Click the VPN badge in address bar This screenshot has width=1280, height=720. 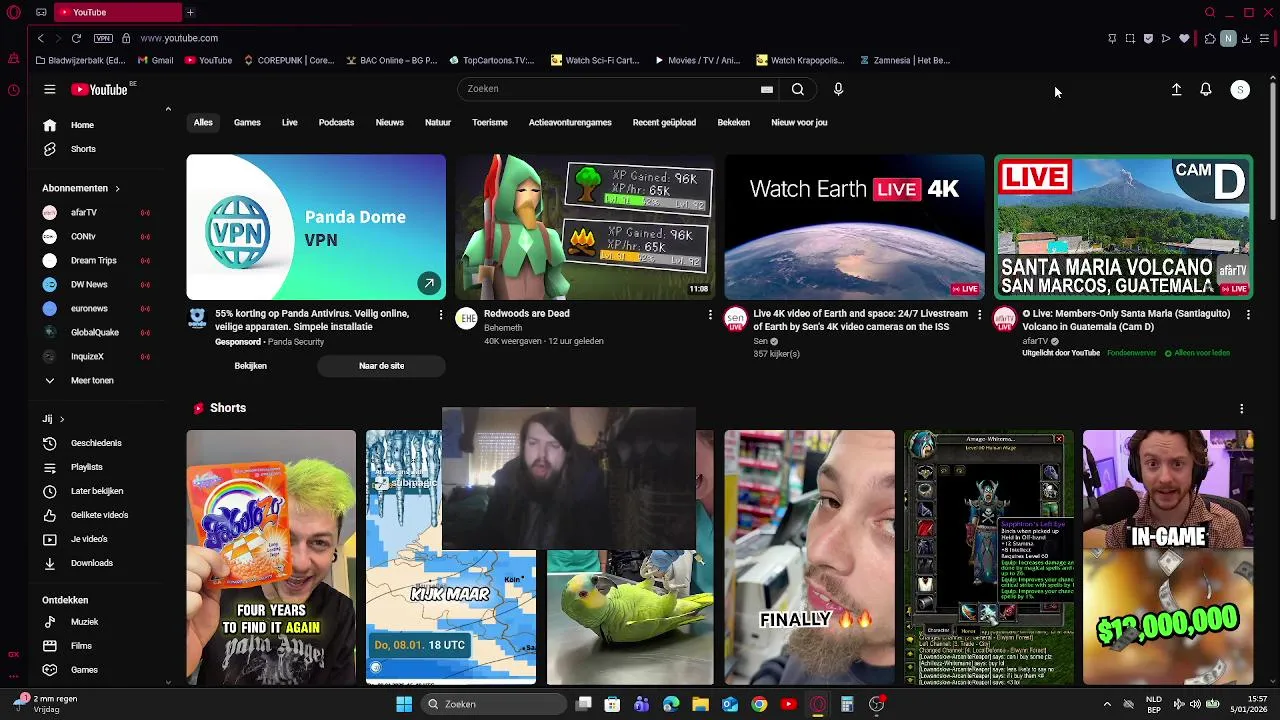point(103,38)
